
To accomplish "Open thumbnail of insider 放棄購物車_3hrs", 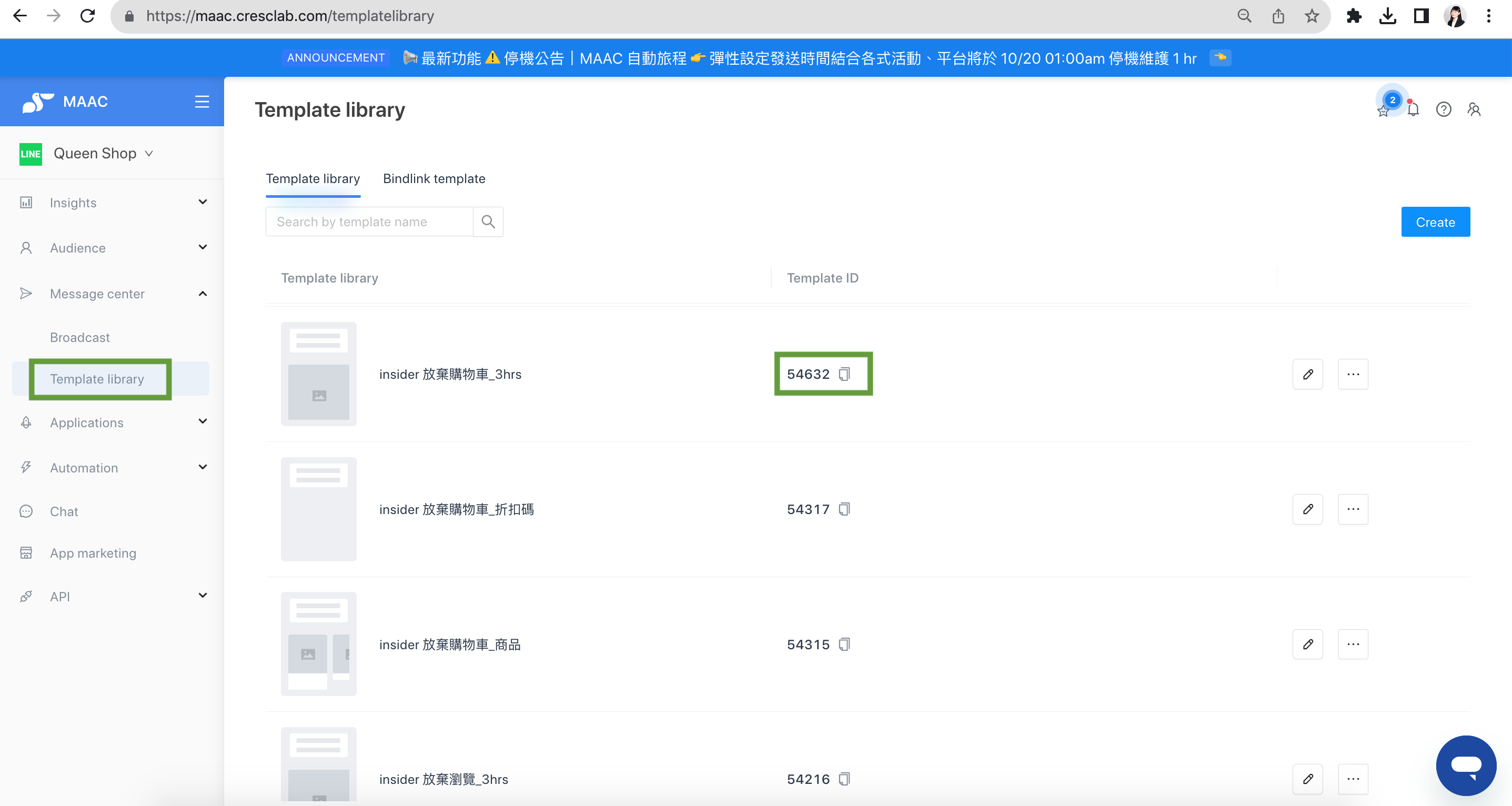I will tap(318, 374).
